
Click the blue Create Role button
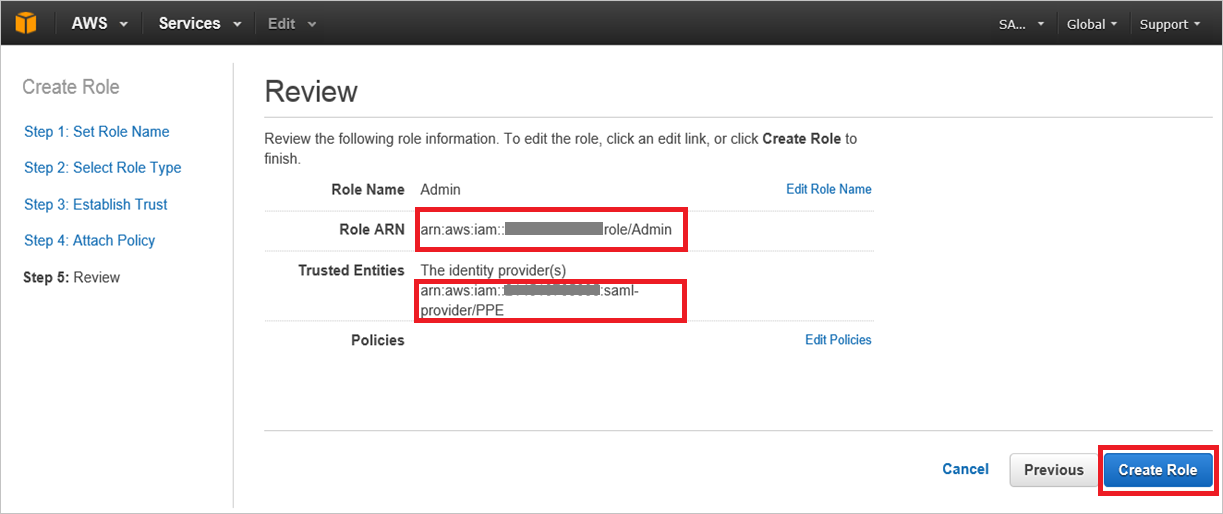(x=1157, y=470)
